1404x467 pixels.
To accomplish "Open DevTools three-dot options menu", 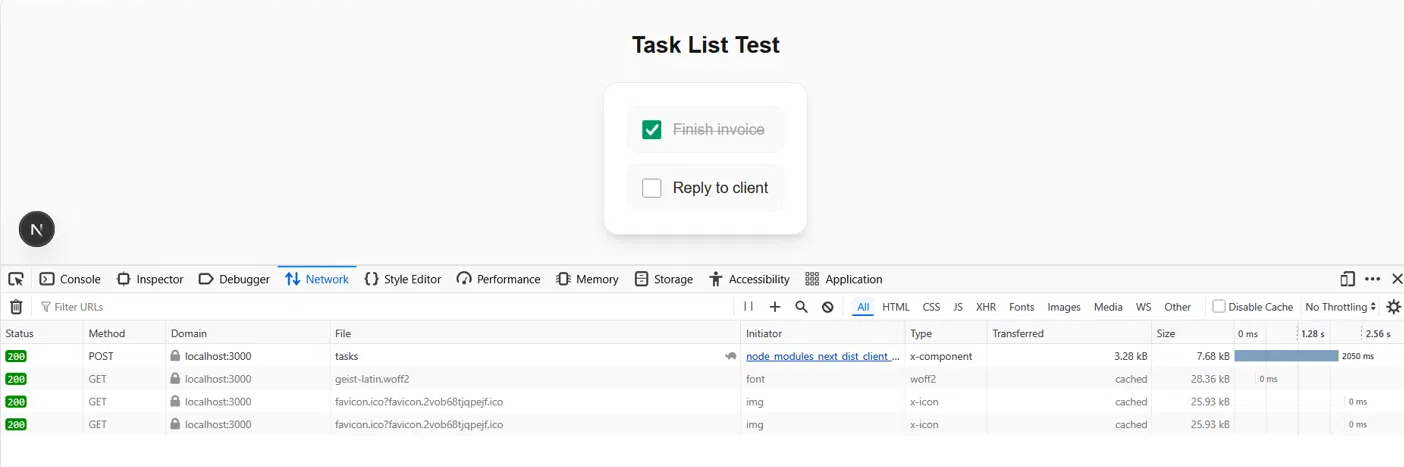I will click(x=1372, y=279).
